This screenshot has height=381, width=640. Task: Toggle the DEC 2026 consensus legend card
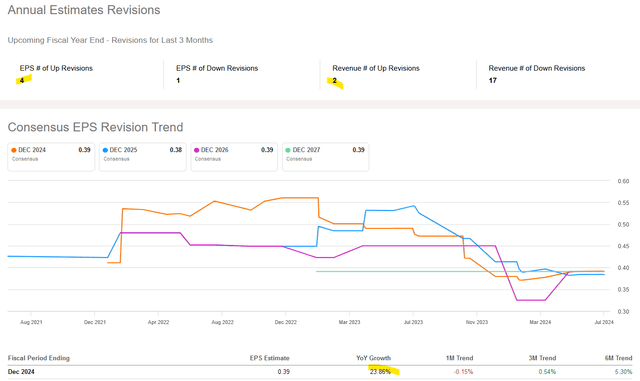234,157
